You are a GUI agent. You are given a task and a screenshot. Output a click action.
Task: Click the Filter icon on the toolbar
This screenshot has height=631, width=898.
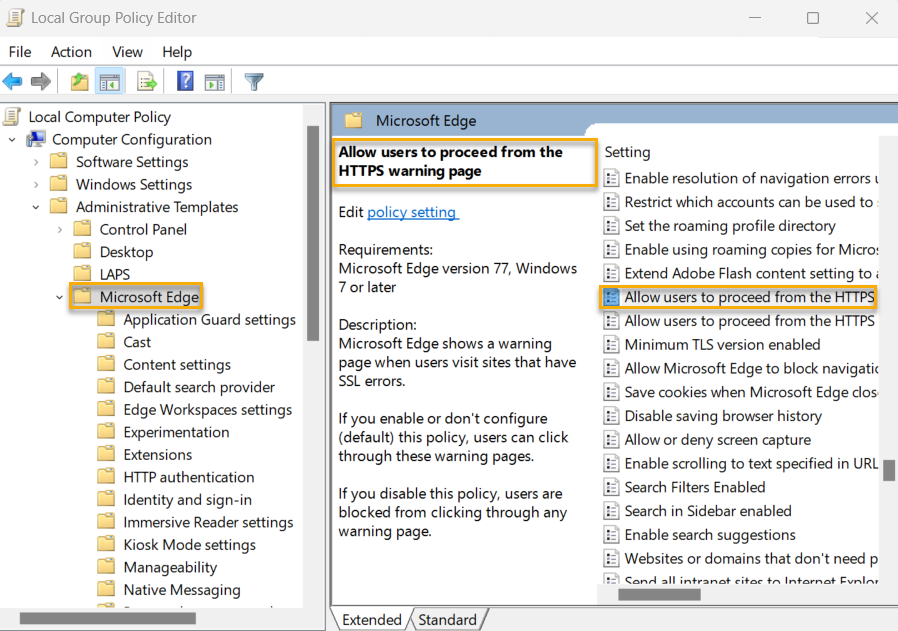[x=253, y=81]
